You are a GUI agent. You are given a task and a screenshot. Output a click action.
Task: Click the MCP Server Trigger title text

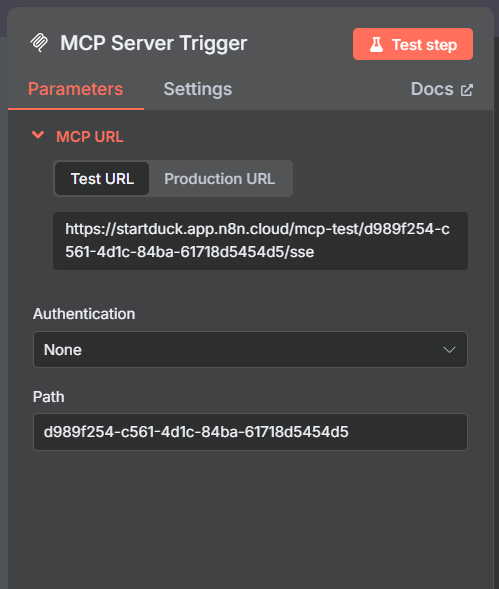point(154,43)
